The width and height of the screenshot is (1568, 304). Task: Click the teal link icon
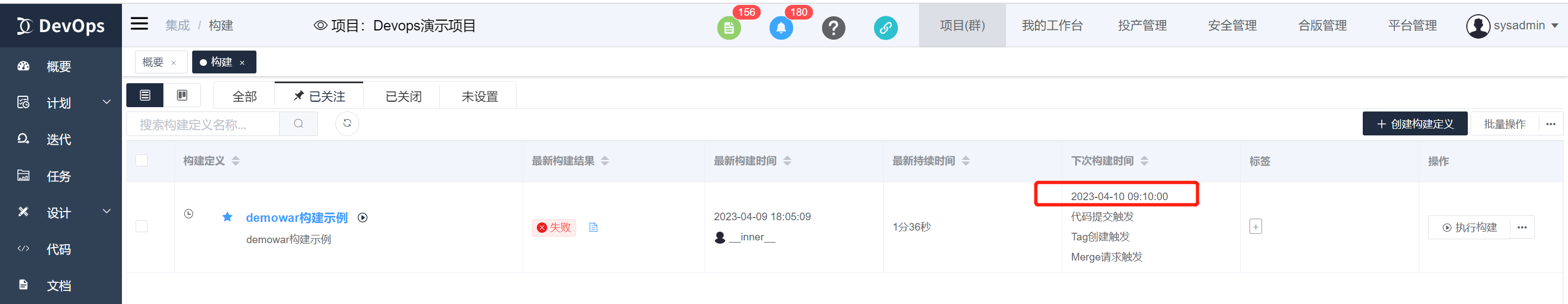pos(886,28)
